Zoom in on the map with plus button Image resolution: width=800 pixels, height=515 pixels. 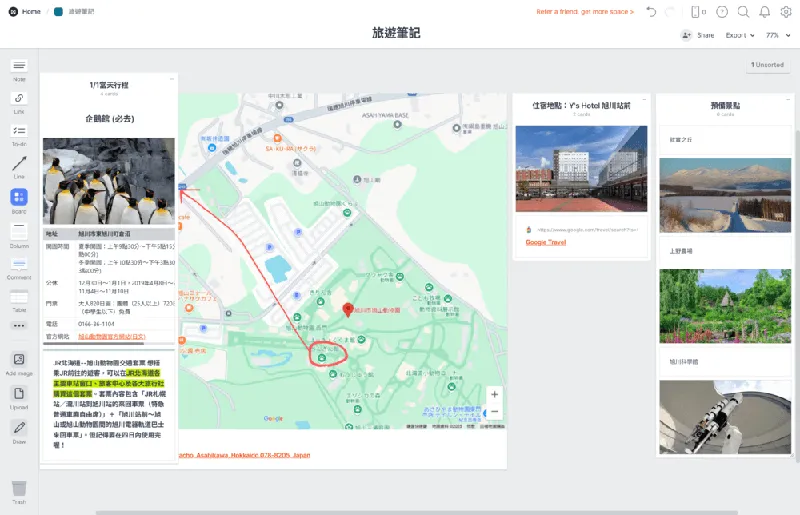tap(494, 394)
